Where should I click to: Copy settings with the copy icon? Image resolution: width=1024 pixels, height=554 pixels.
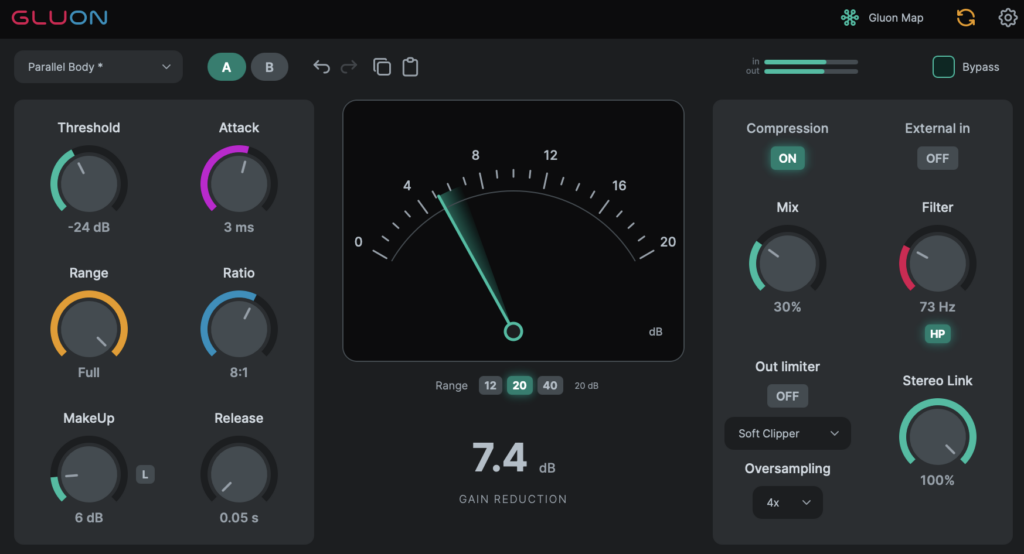(x=382, y=67)
